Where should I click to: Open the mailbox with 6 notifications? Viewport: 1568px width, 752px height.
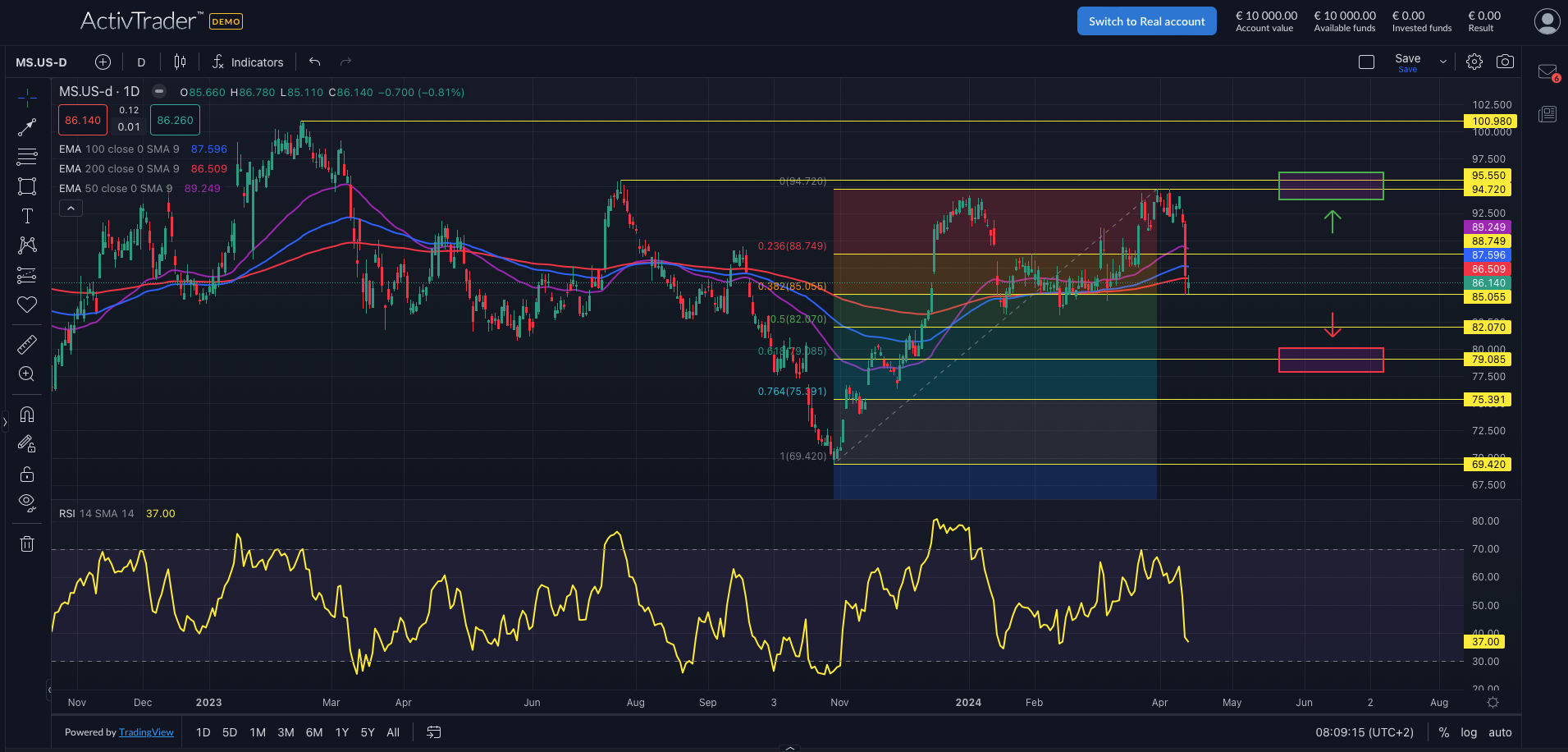(1547, 72)
